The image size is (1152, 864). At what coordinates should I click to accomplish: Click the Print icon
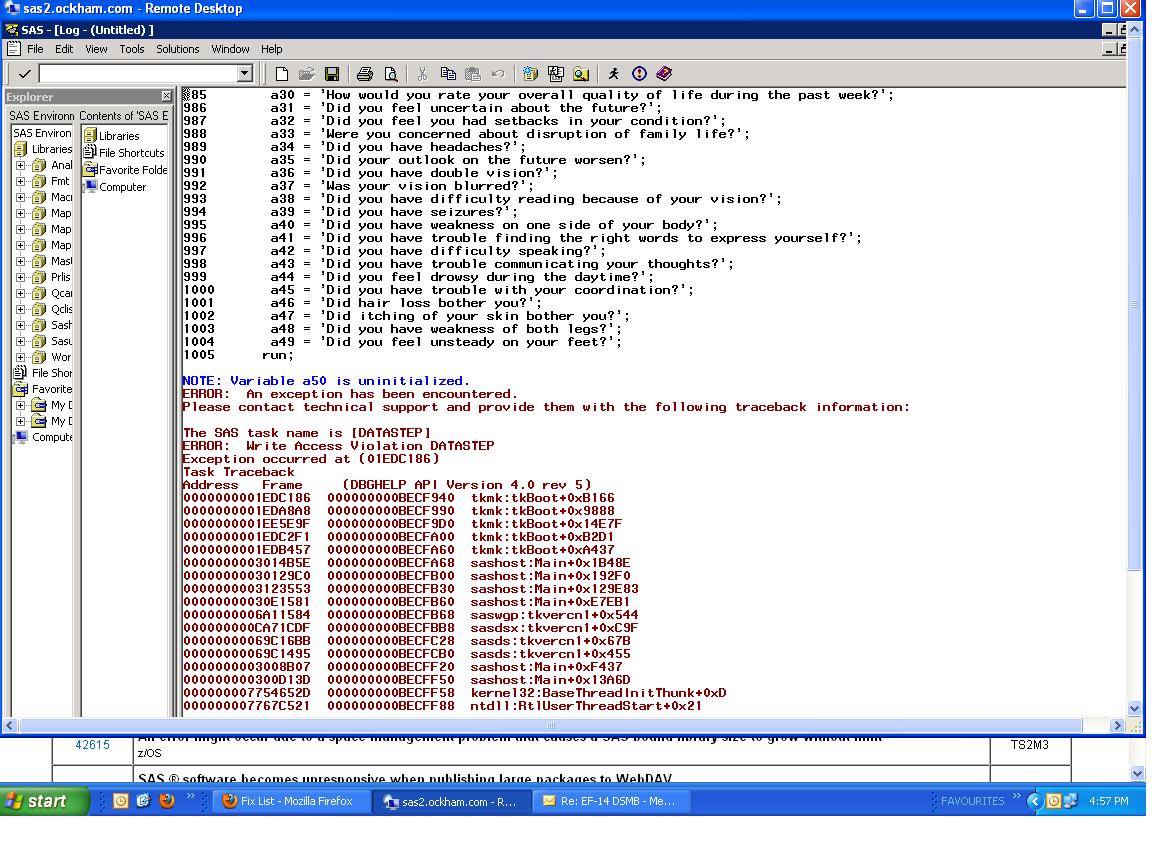pyautogui.click(x=365, y=73)
